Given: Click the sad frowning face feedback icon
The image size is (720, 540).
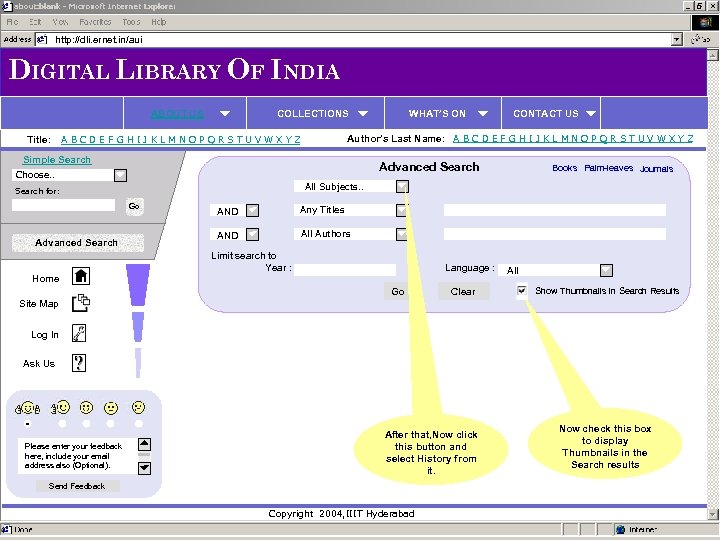Looking at the screenshot, I should (x=138, y=407).
